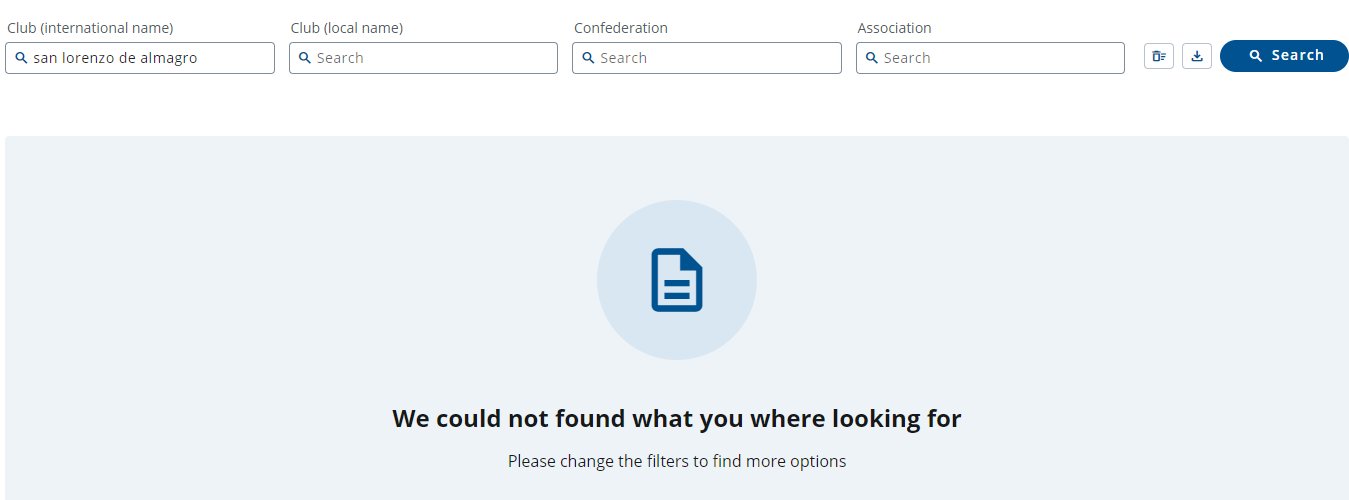Click magnifier icon in Club international name field
The image size is (1349, 500).
(x=21, y=58)
